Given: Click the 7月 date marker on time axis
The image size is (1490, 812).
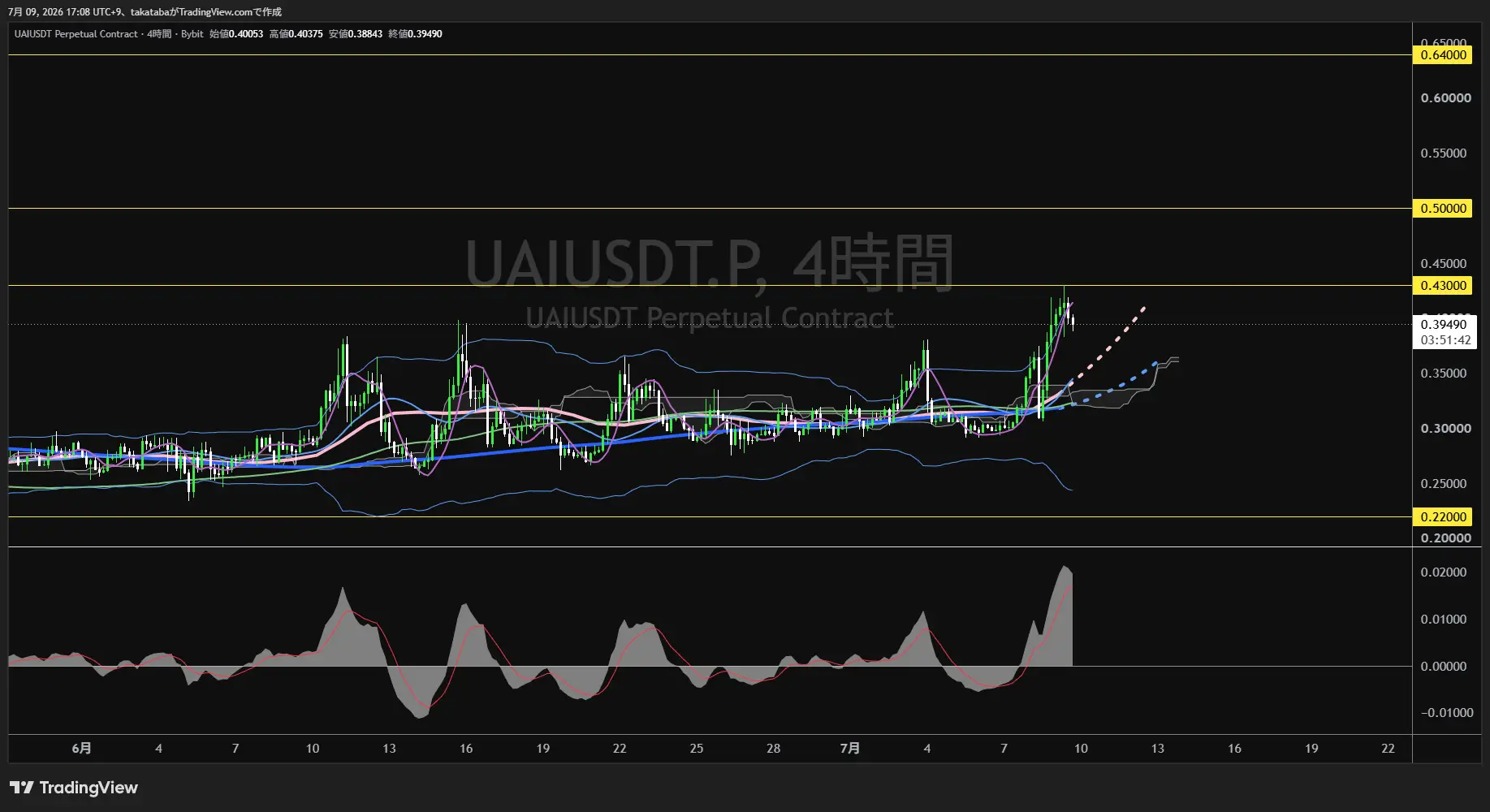Looking at the screenshot, I should pyautogui.click(x=849, y=749).
